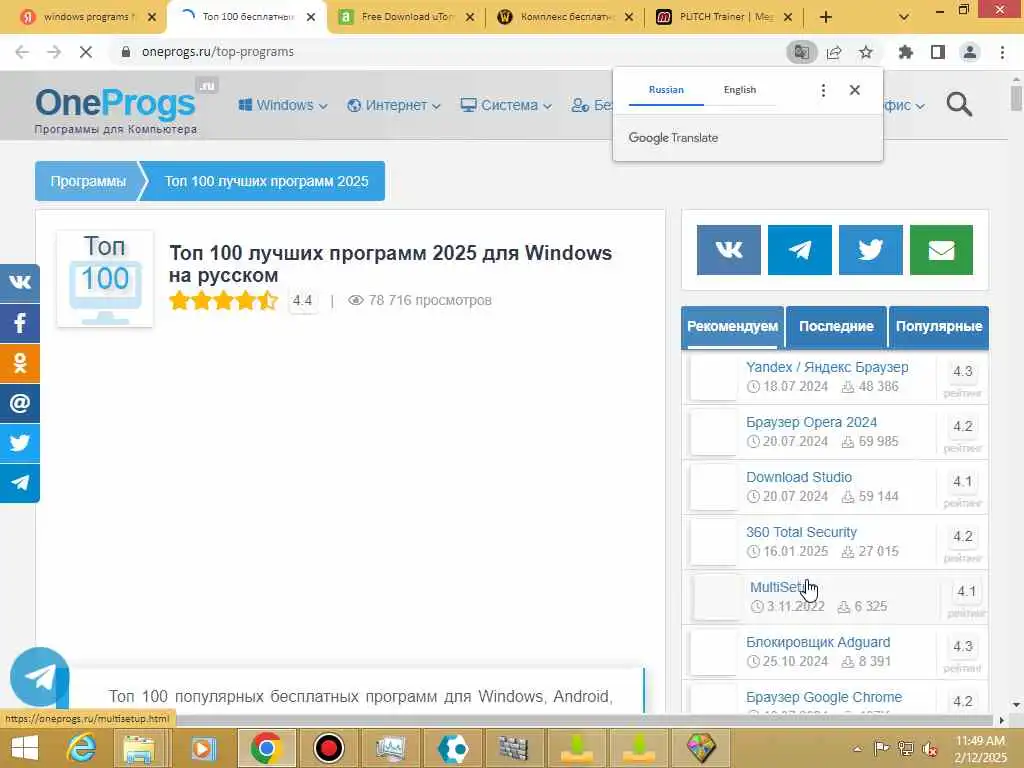Close the Google Translate popup

(x=854, y=90)
